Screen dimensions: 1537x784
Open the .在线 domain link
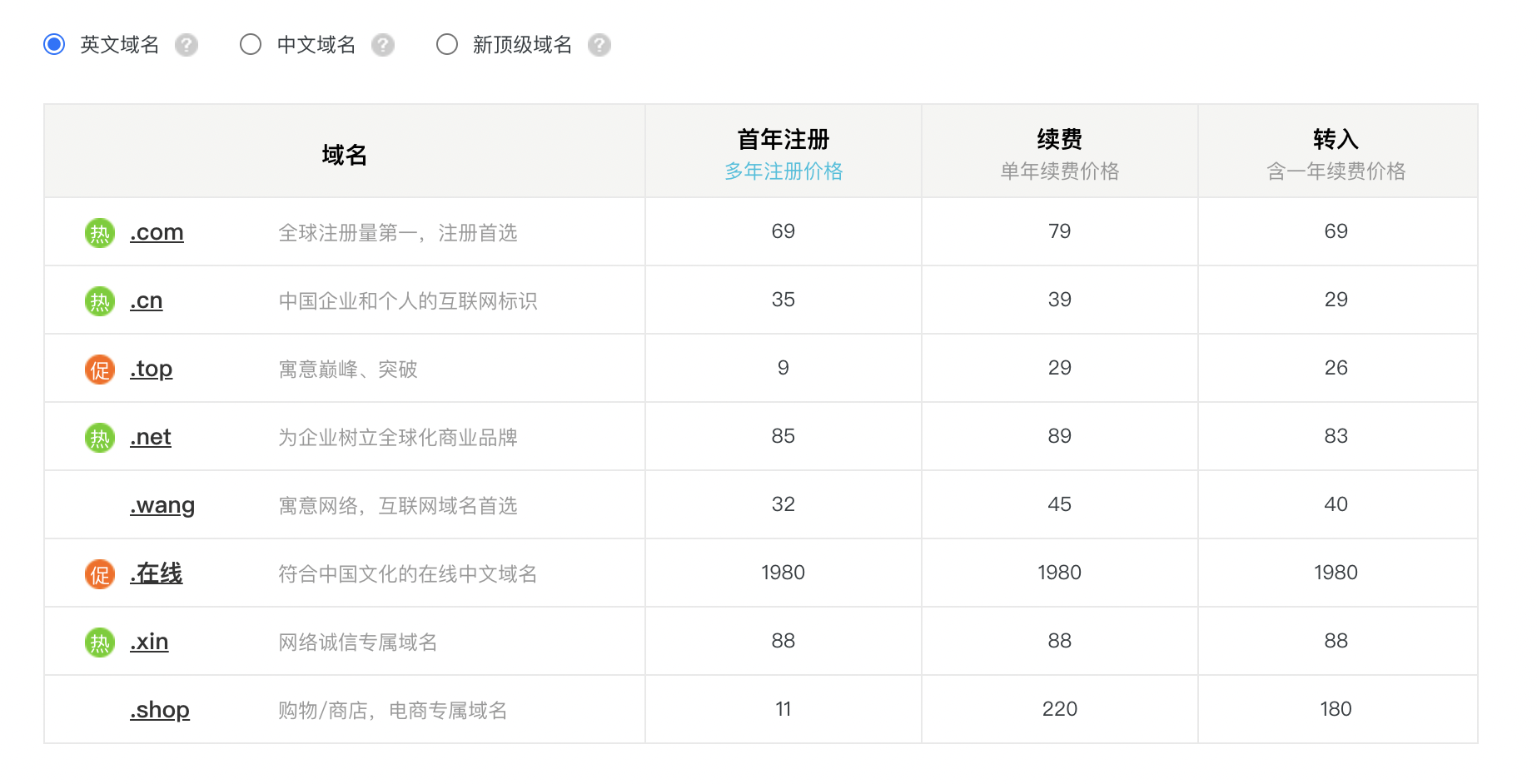tap(156, 573)
